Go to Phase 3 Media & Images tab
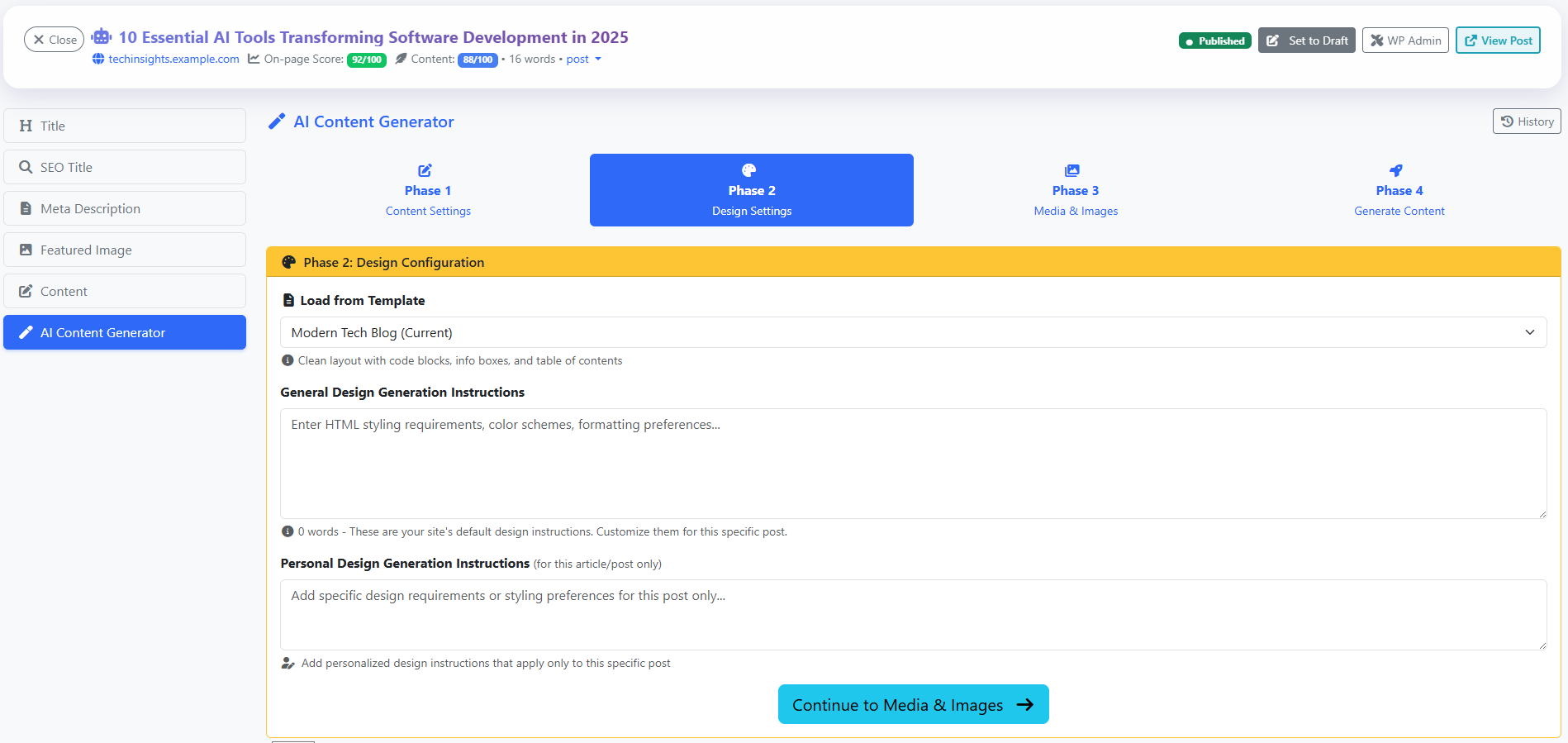 click(1076, 190)
